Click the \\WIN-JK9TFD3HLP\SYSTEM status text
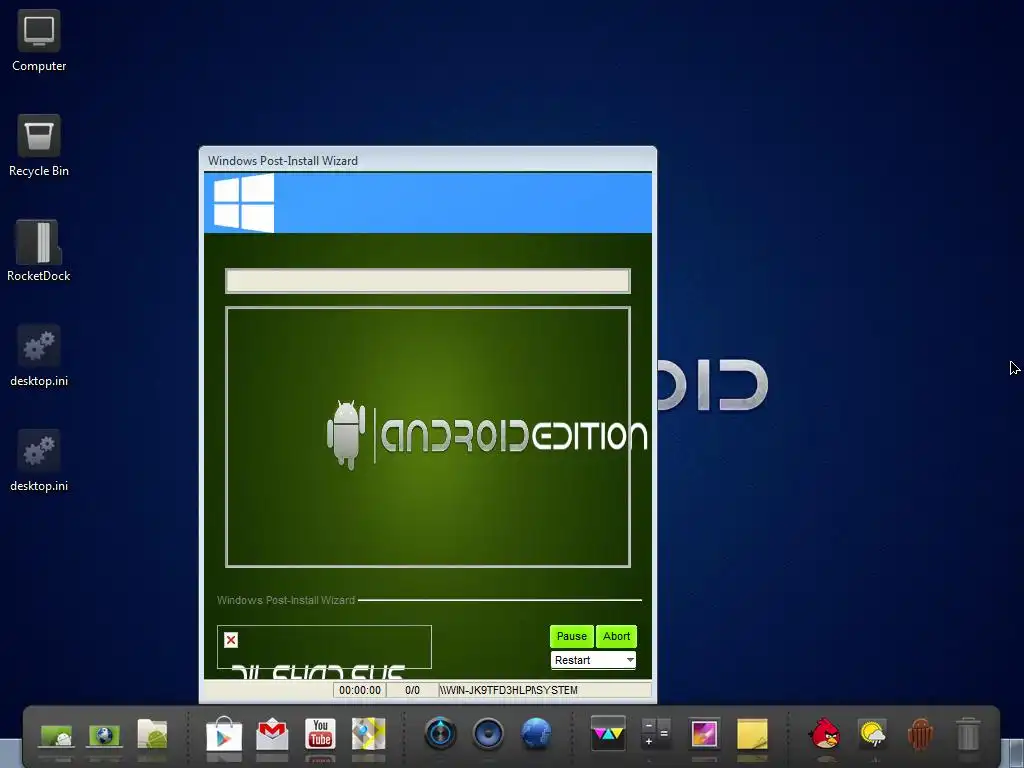 tap(509, 690)
